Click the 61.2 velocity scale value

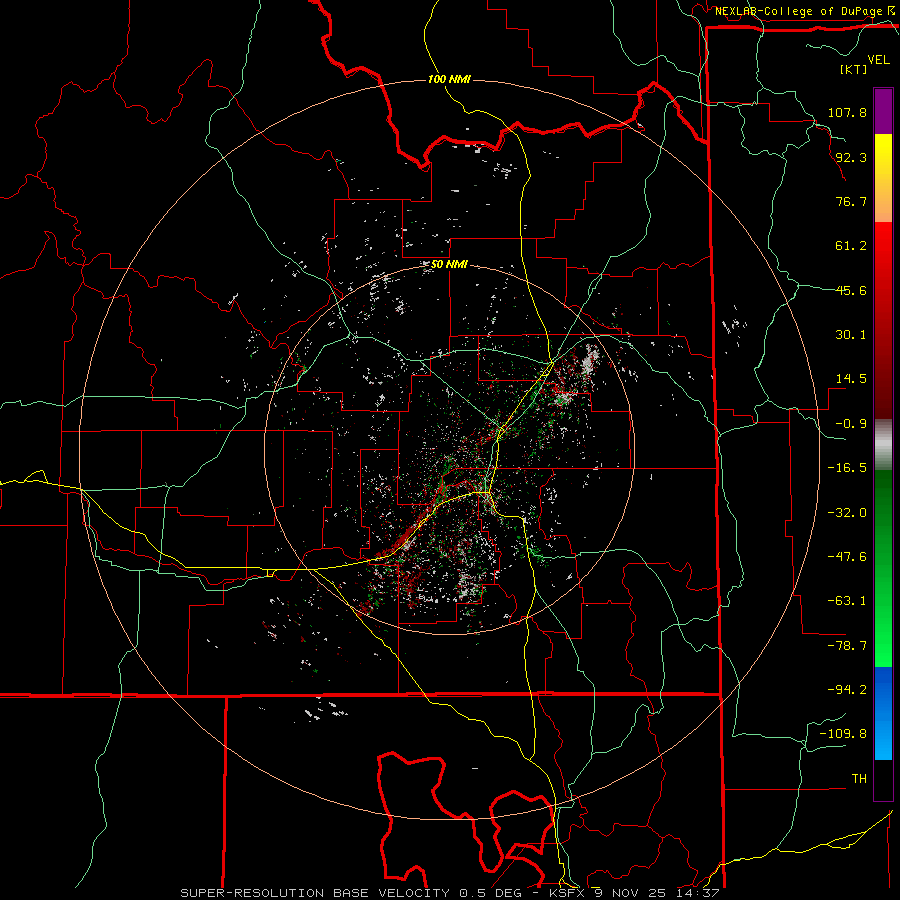(851, 246)
